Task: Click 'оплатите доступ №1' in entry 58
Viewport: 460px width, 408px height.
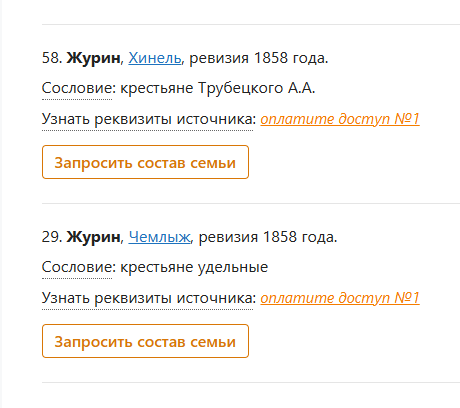Action: click(340, 119)
